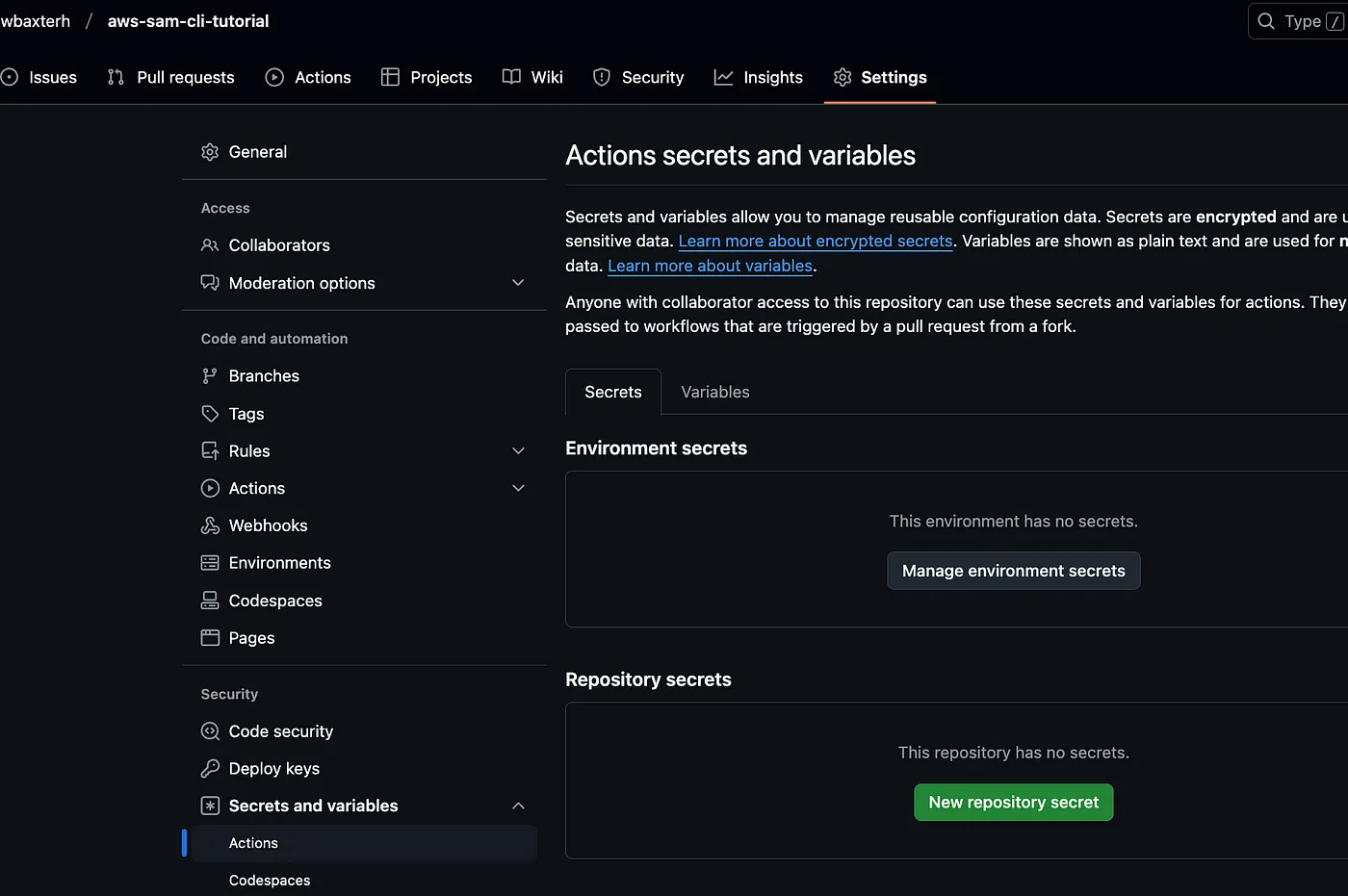Expand Moderation options chevron
The width and height of the screenshot is (1348, 896).
coord(518,283)
